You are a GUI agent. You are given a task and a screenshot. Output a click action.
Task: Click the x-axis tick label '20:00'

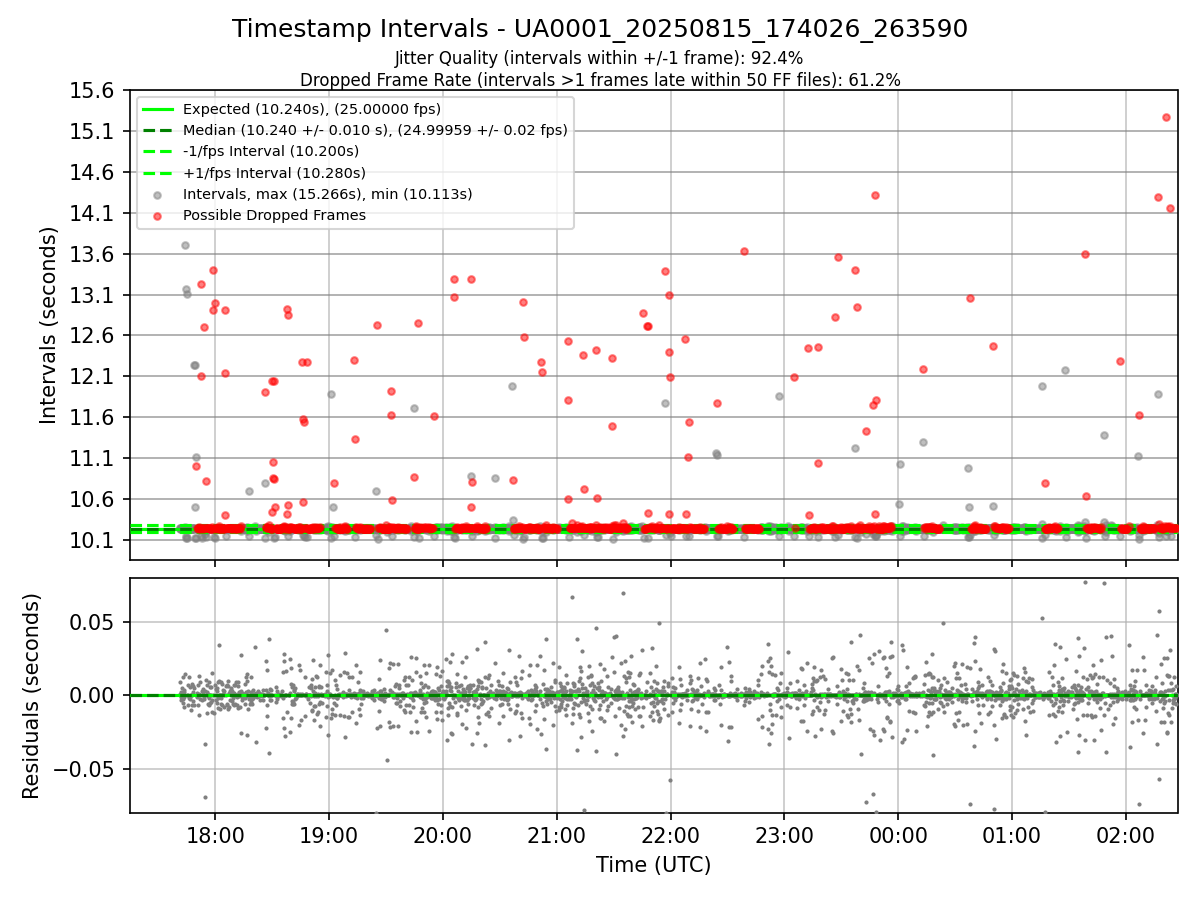click(x=443, y=835)
